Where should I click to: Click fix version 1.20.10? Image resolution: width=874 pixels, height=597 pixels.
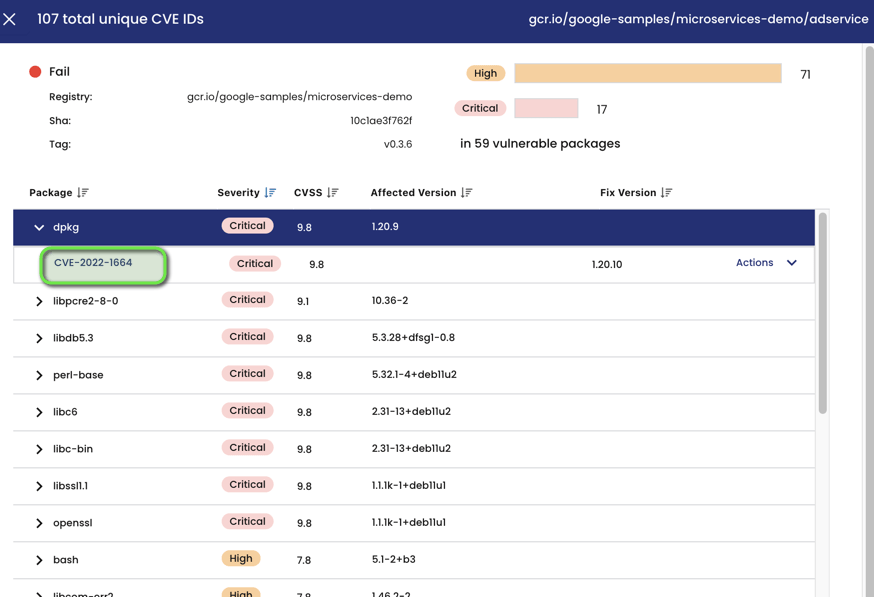[607, 265]
